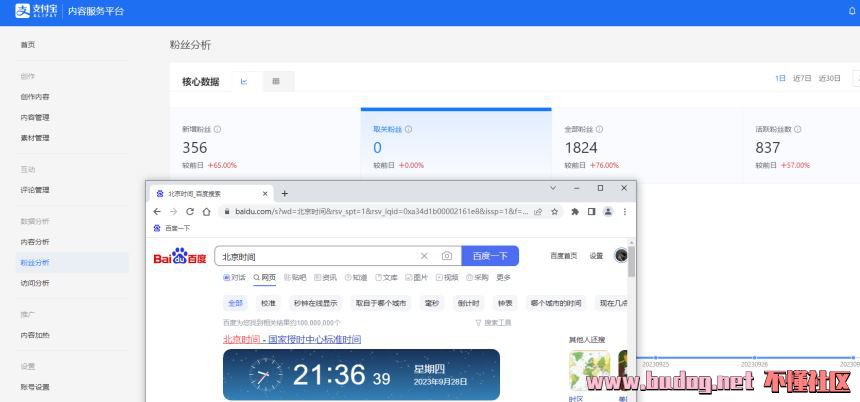Open 内容加热 in the sidebar
This screenshot has height=402, width=860.
(35, 335)
